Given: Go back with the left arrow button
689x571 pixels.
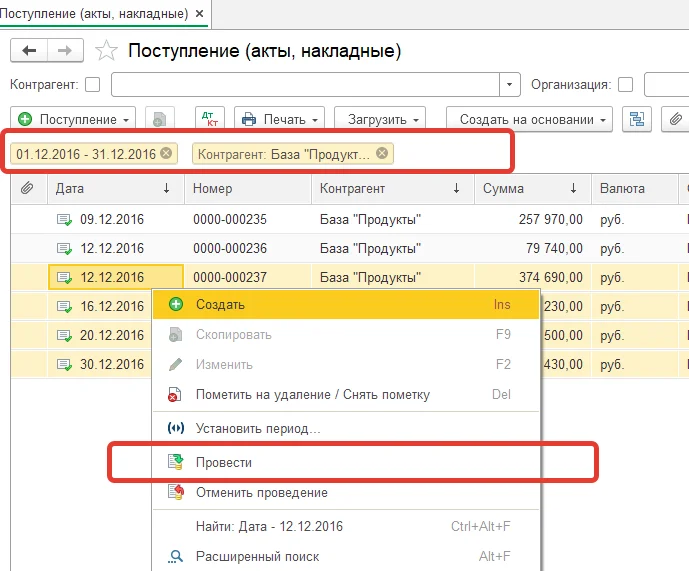Looking at the screenshot, I should tap(29, 51).
